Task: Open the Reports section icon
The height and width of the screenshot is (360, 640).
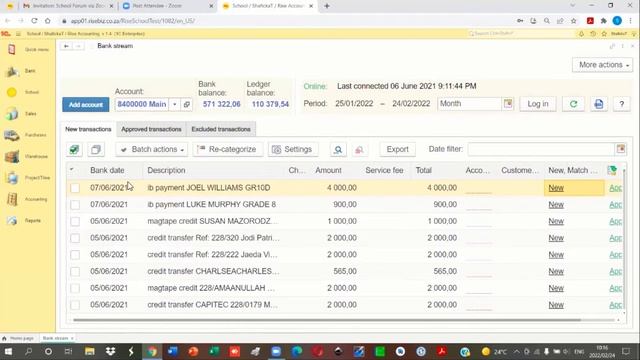Action: [12, 220]
